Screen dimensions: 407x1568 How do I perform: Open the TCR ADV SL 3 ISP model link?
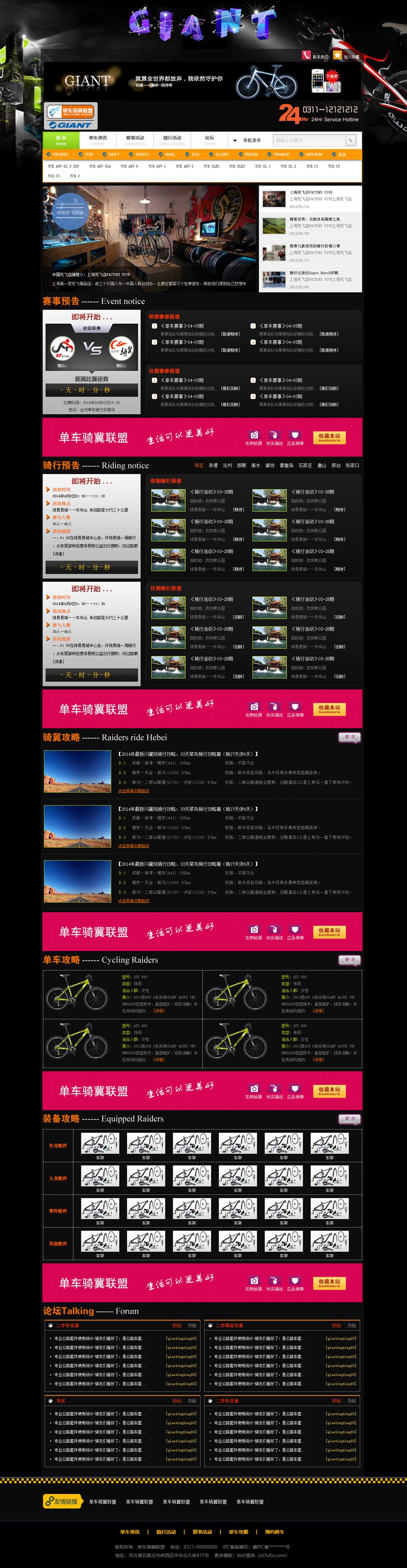(x=63, y=166)
